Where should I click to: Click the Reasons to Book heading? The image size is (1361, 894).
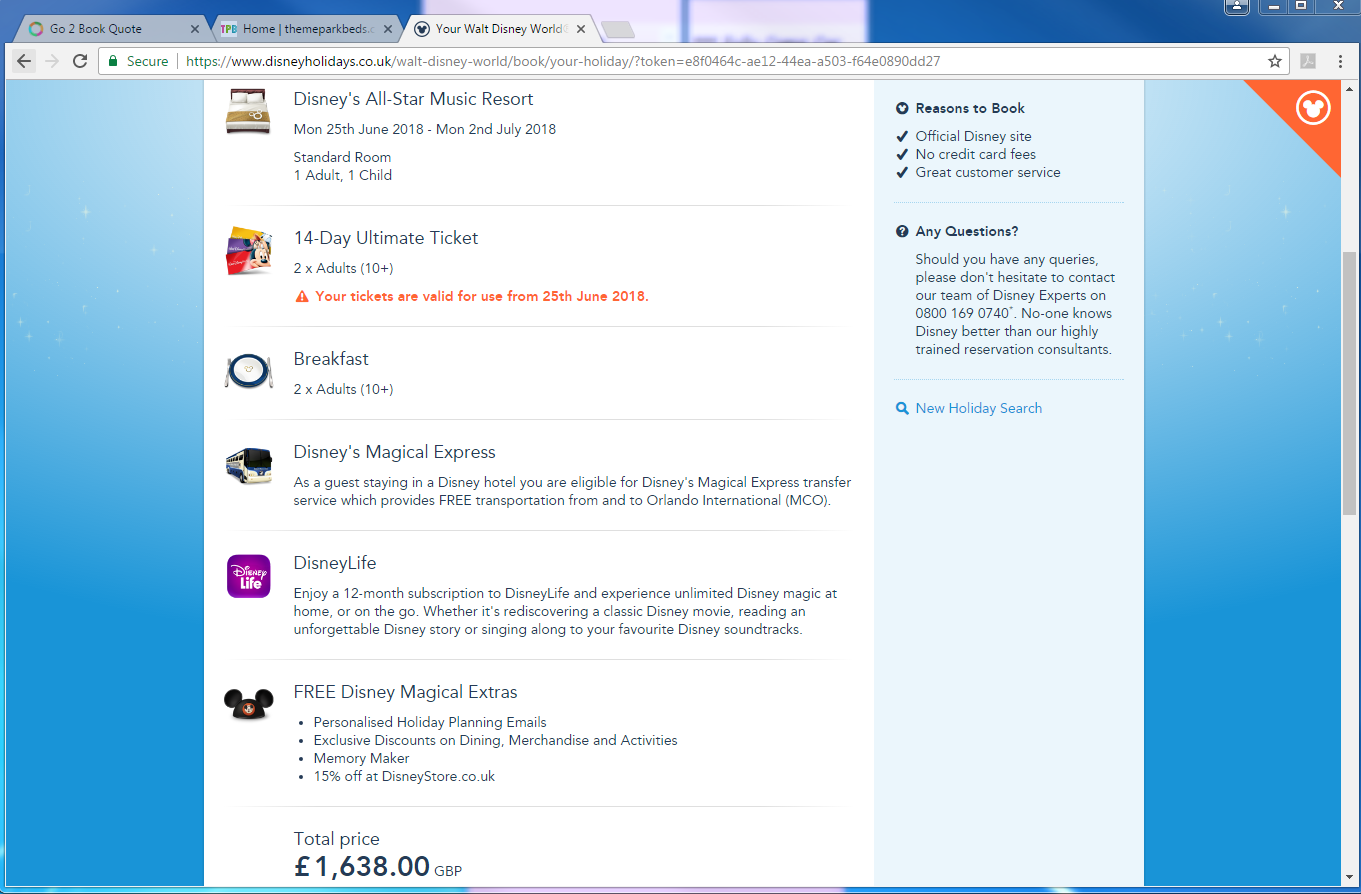point(970,108)
